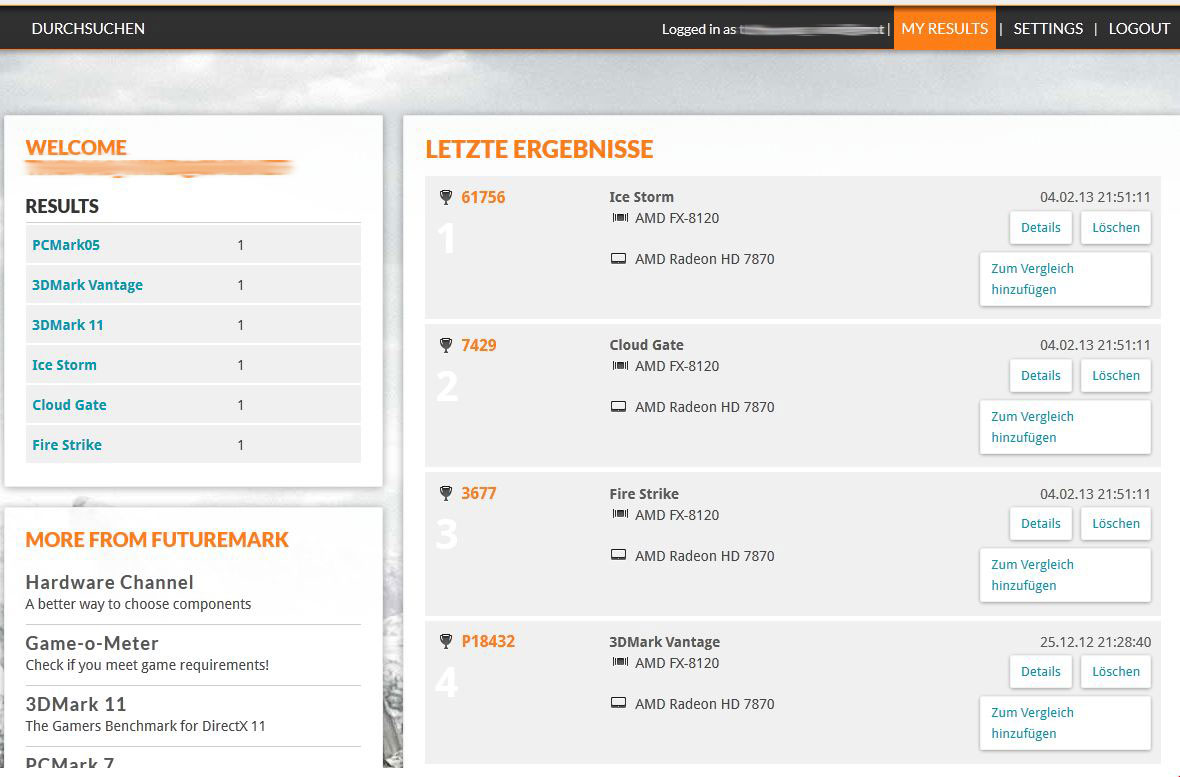View Details for the Fire Strike result
This screenshot has width=1180, height=777.
click(1041, 523)
